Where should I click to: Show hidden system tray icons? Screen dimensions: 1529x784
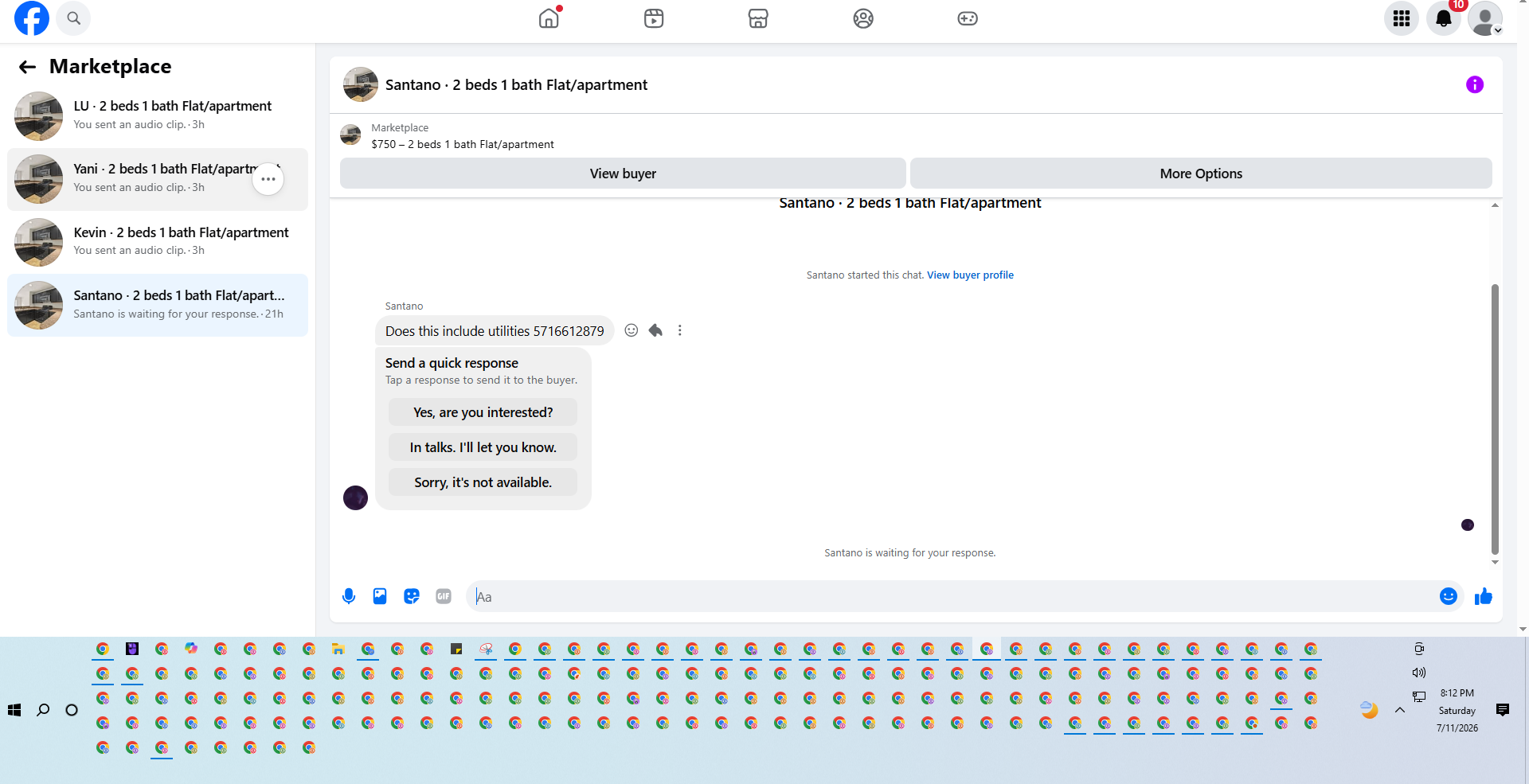tap(1399, 710)
